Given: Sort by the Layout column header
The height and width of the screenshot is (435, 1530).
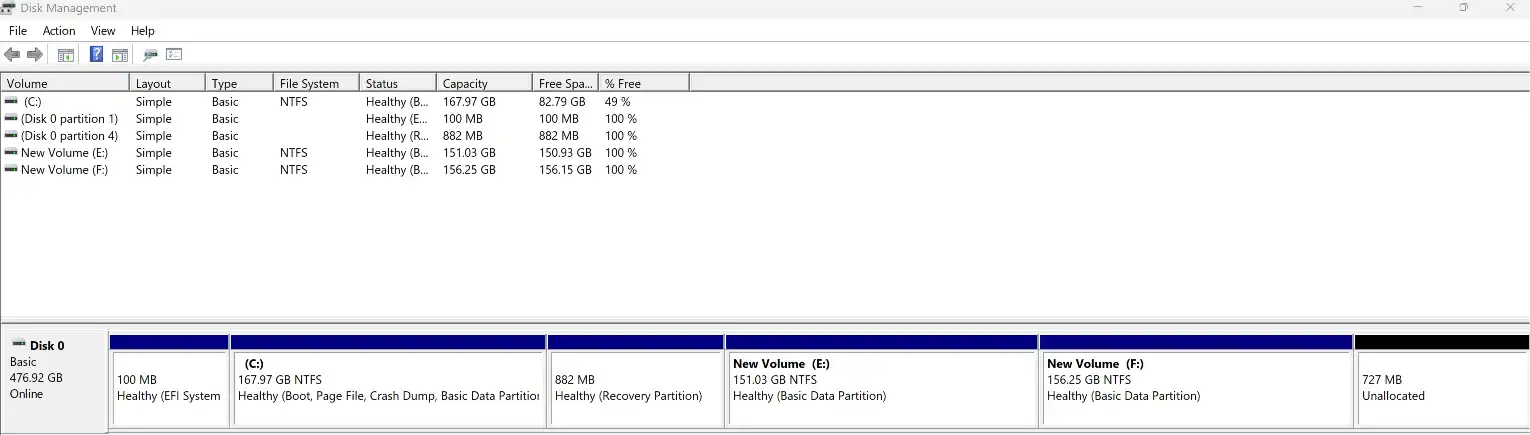Looking at the screenshot, I should (x=167, y=83).
